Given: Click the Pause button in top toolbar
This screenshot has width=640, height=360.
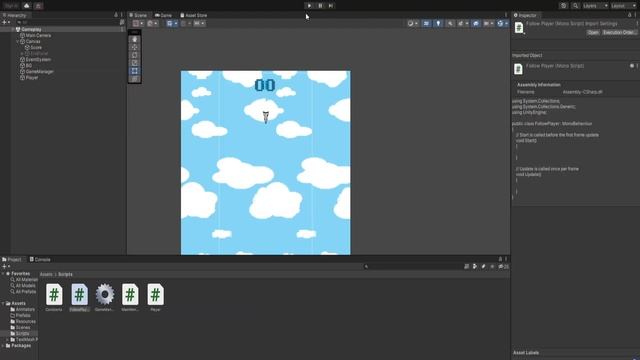Looking at the screenshot, I should 320,6.
